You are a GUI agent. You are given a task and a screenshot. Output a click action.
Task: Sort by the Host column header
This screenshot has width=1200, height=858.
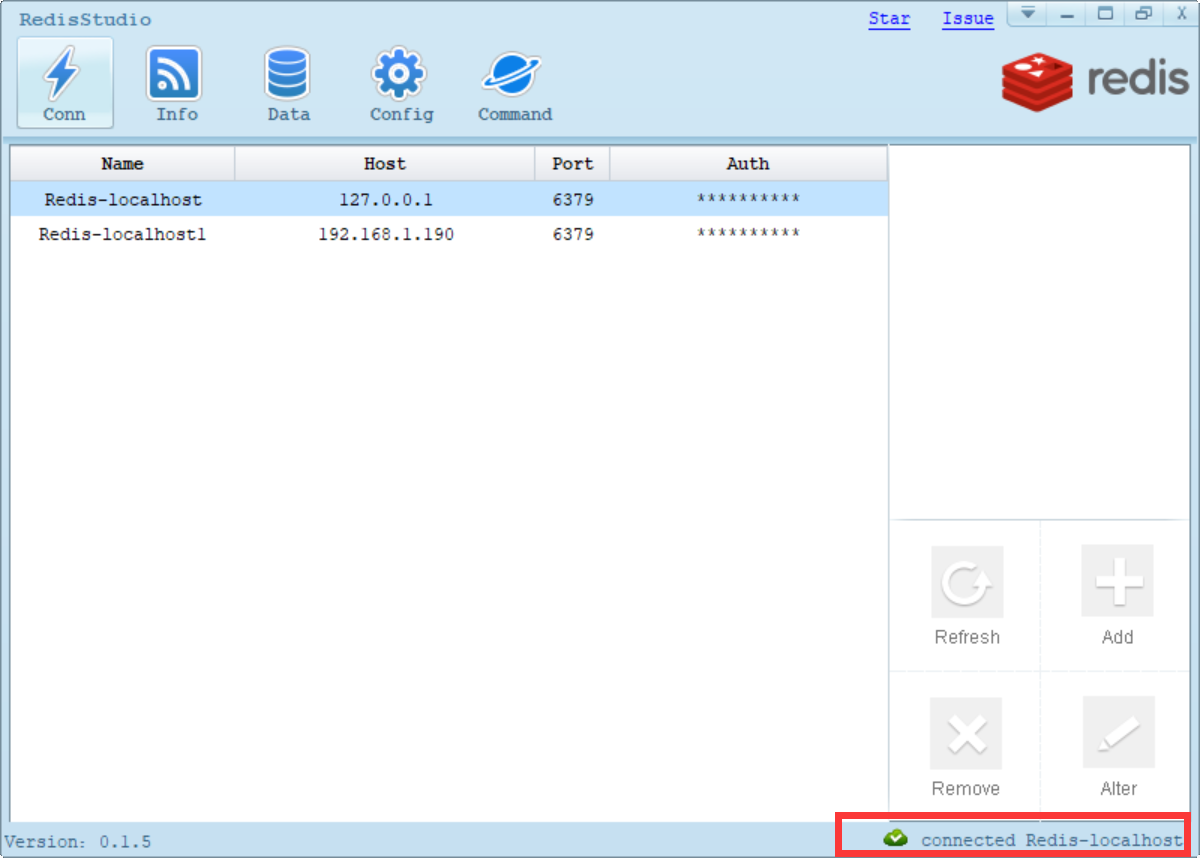pos(385,163)
